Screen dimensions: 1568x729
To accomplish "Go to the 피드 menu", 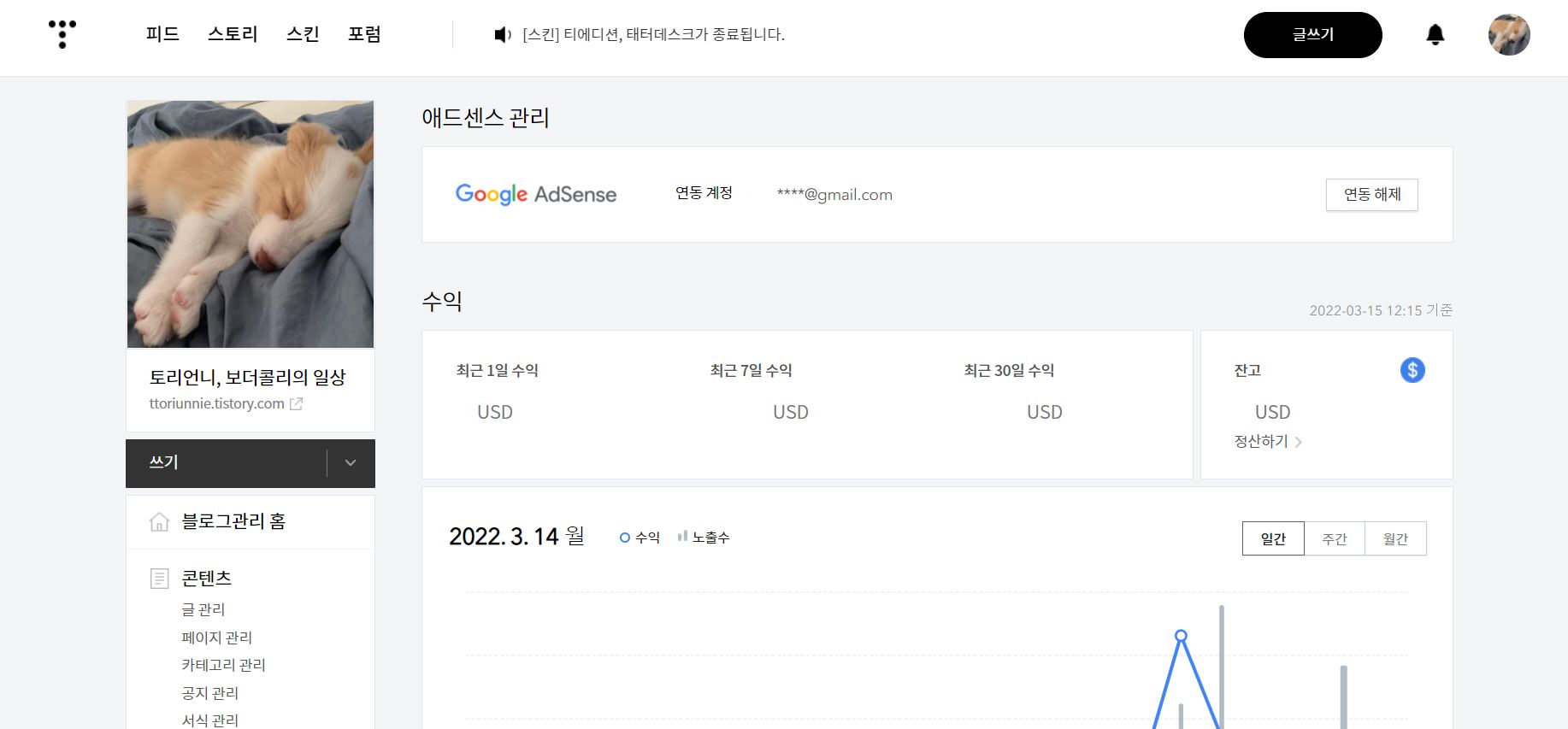I will (162, 34).
